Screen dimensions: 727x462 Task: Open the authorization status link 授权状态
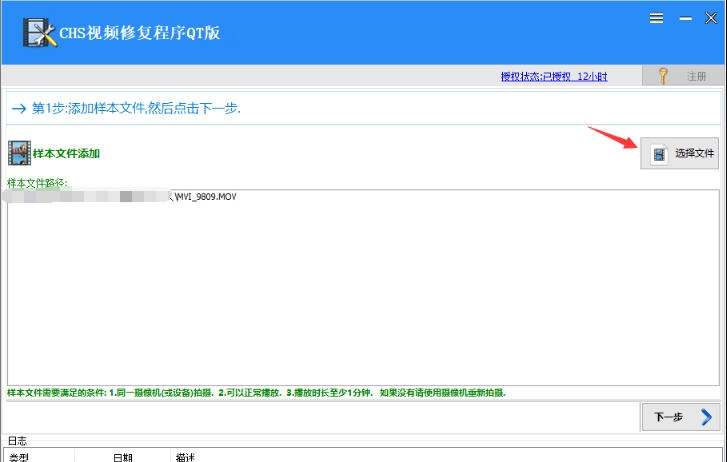point(554,77)
